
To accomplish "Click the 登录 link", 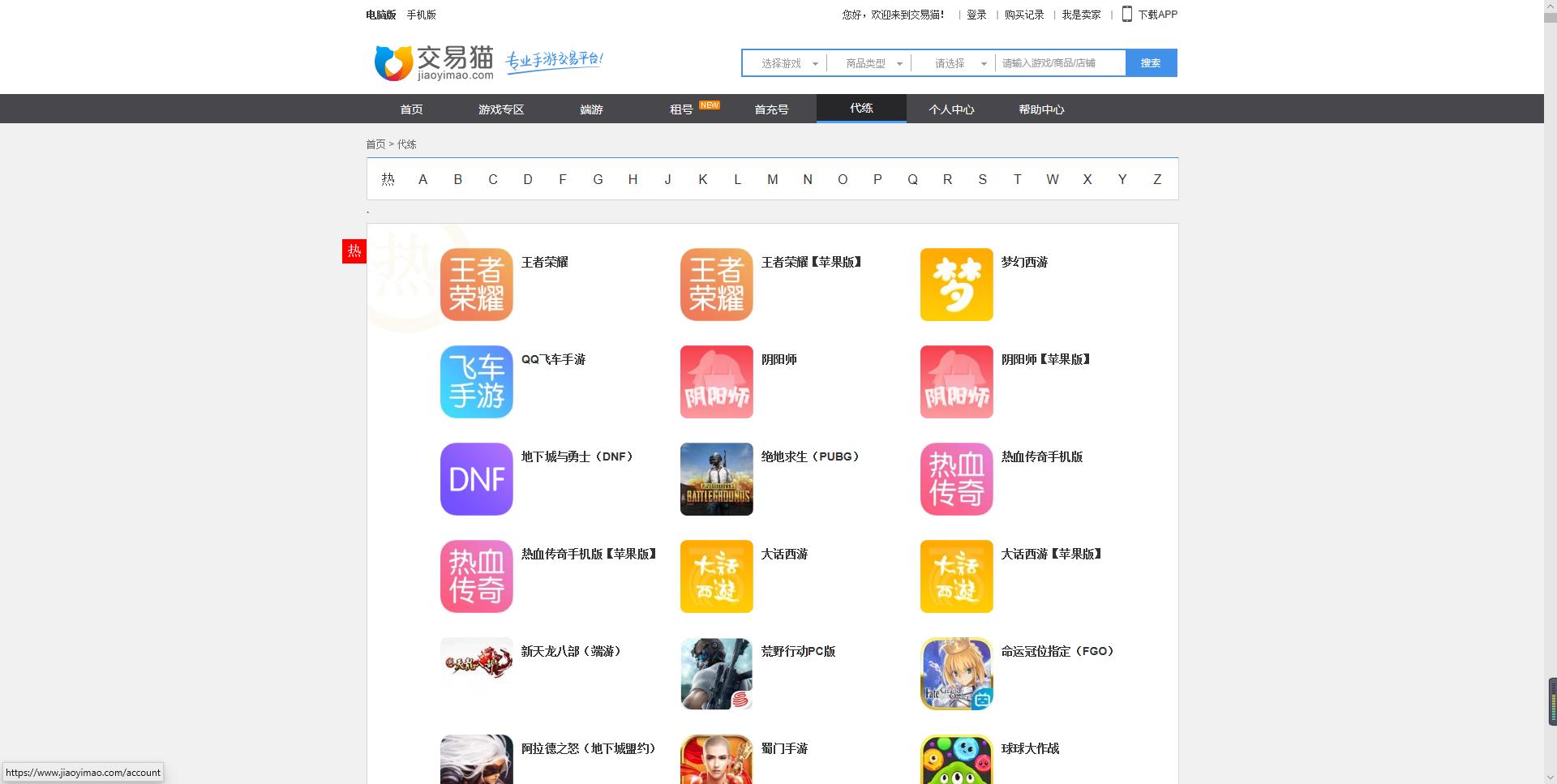I will [976, 15].
